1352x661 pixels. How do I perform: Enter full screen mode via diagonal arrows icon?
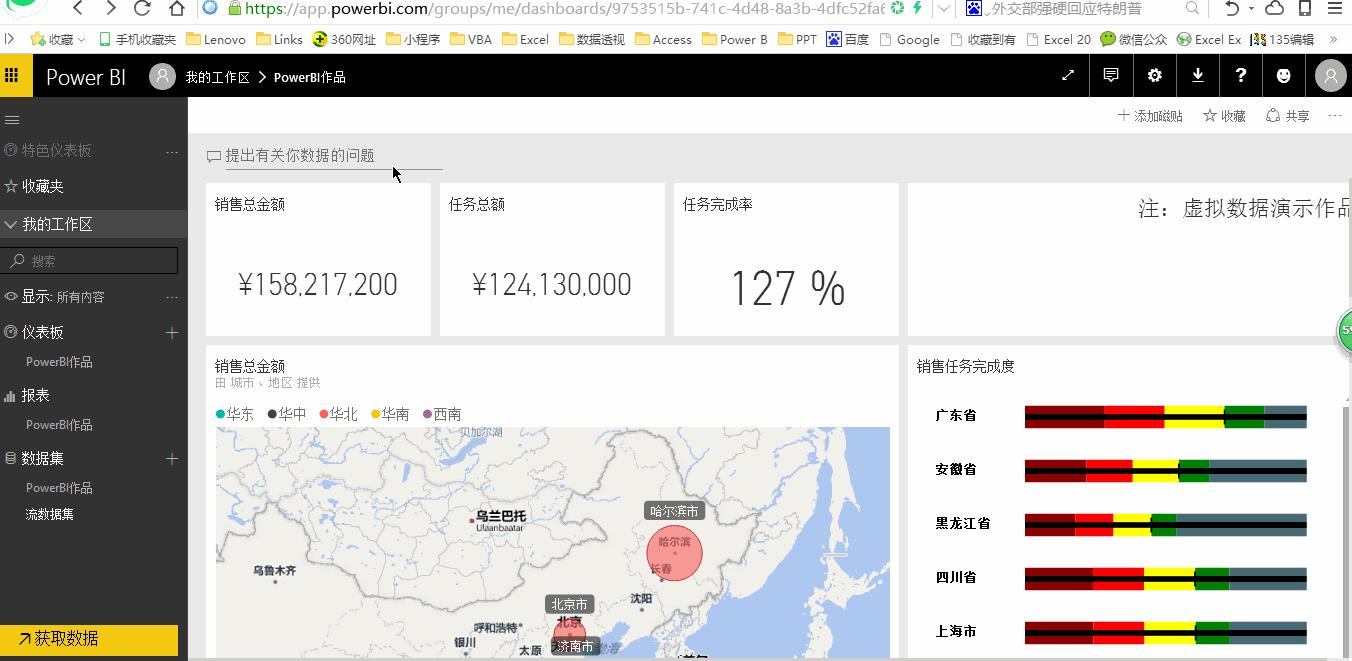(x=1067, y=75)
